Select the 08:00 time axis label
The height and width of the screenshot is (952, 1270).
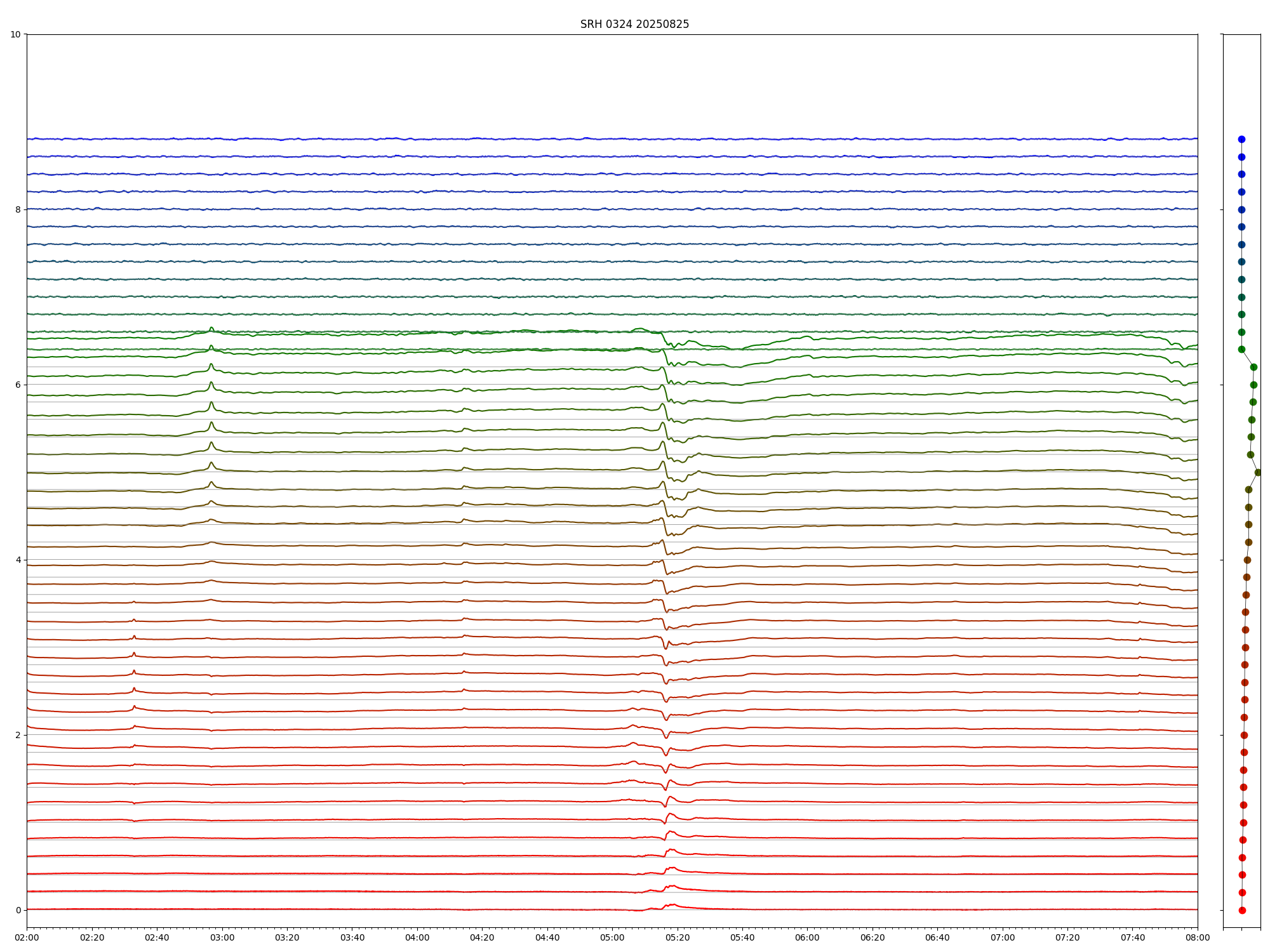(x=1198, y=937)
